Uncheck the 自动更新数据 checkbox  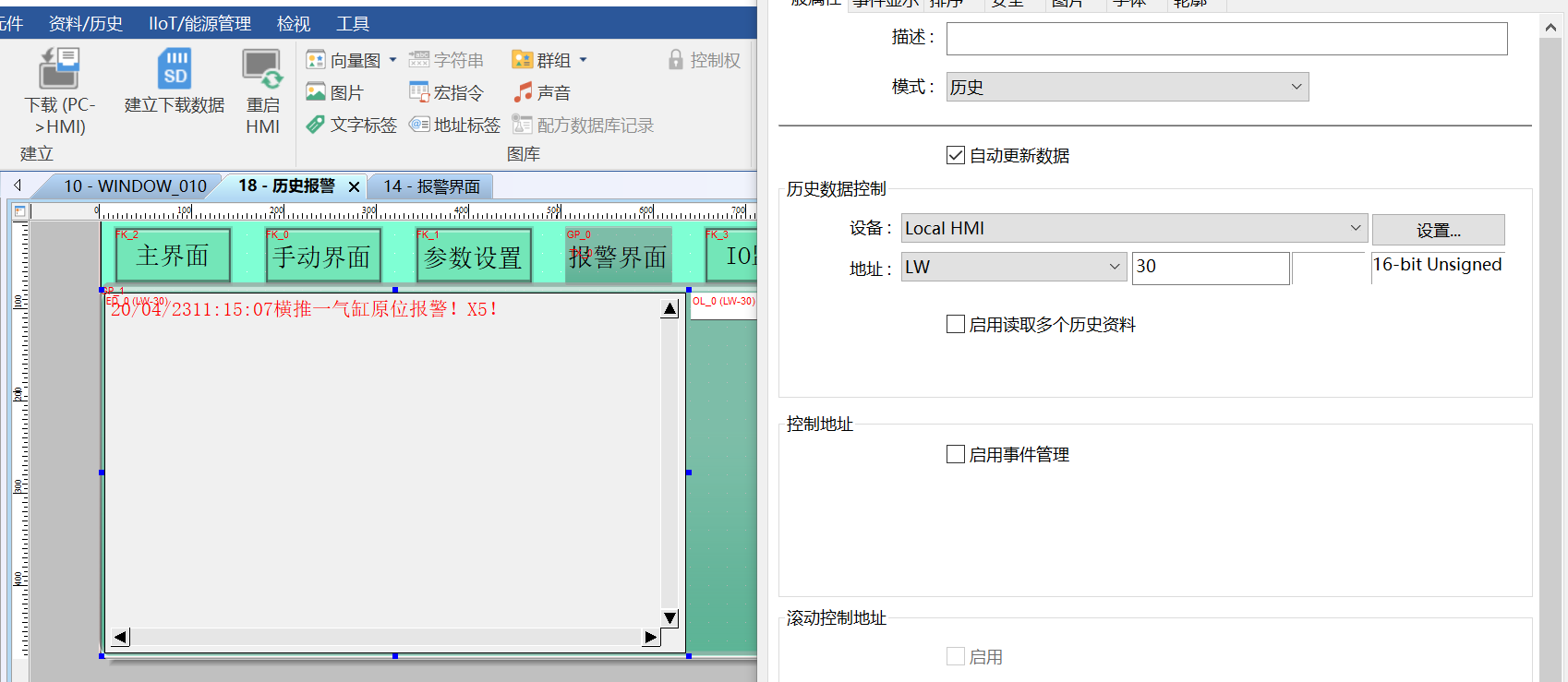(956, 155)
